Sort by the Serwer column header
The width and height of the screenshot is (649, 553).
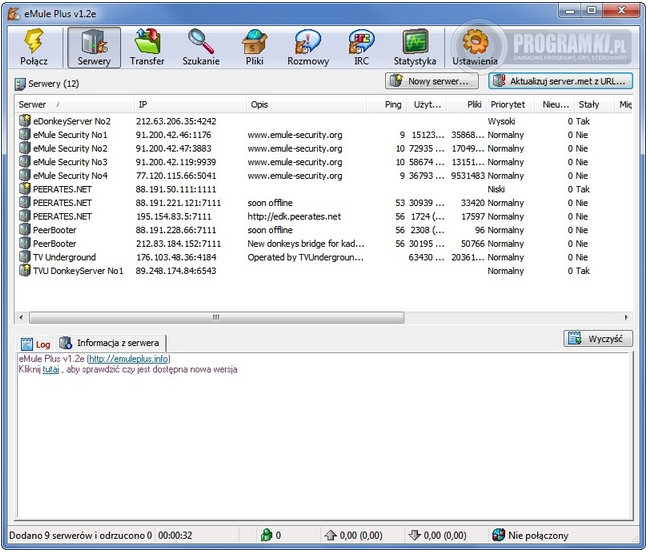(x=75, y=104)
